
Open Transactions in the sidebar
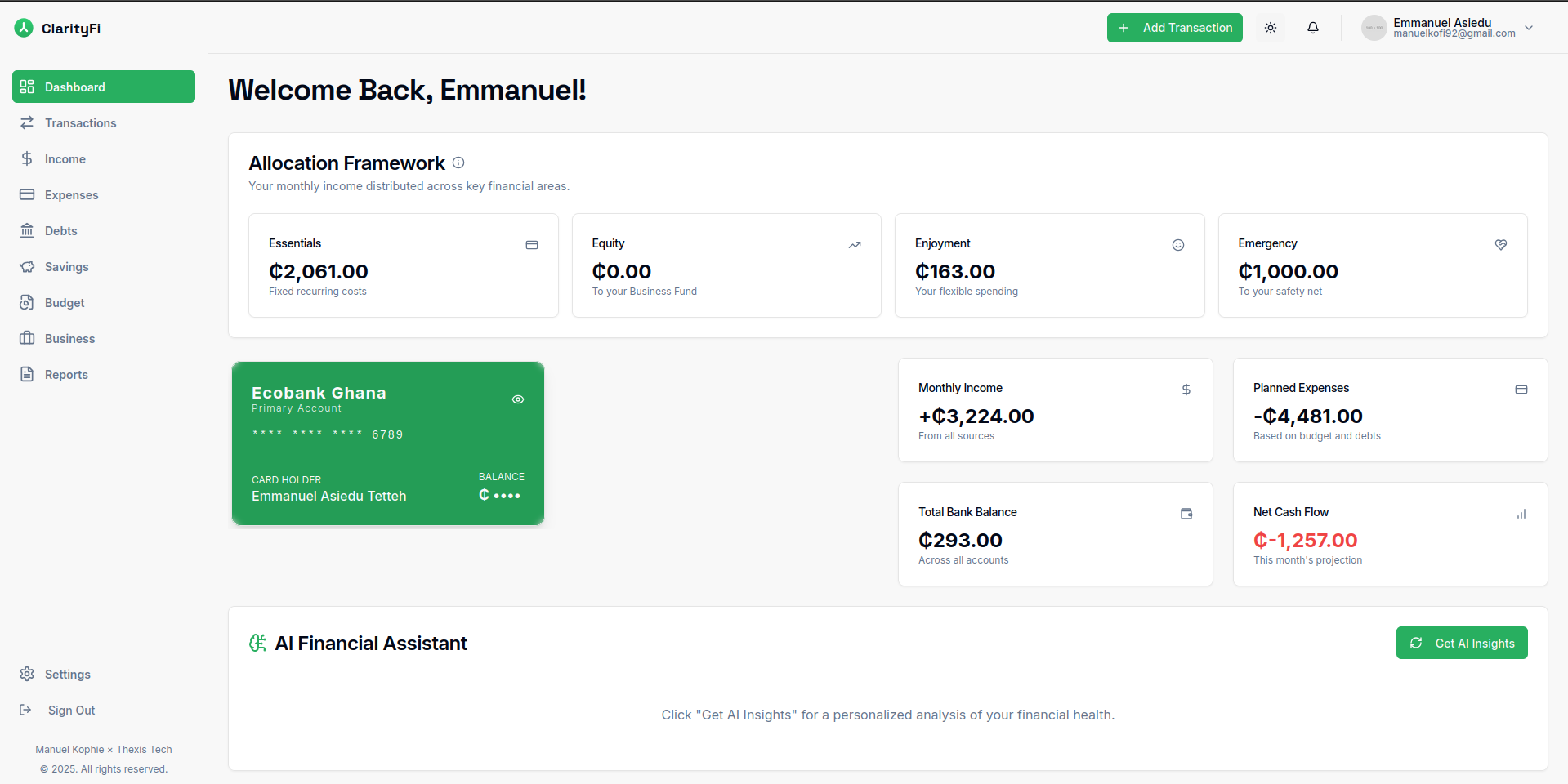pos(80,123)
